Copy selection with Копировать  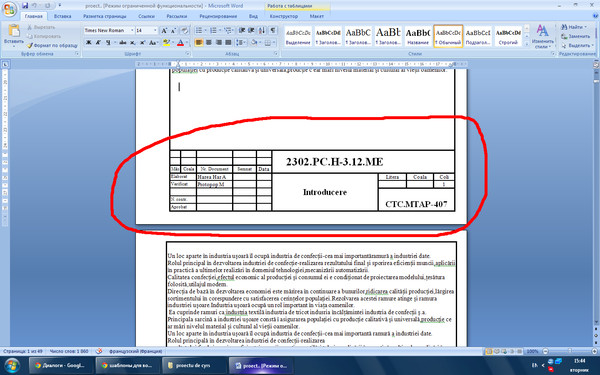[x=44, y=36]
